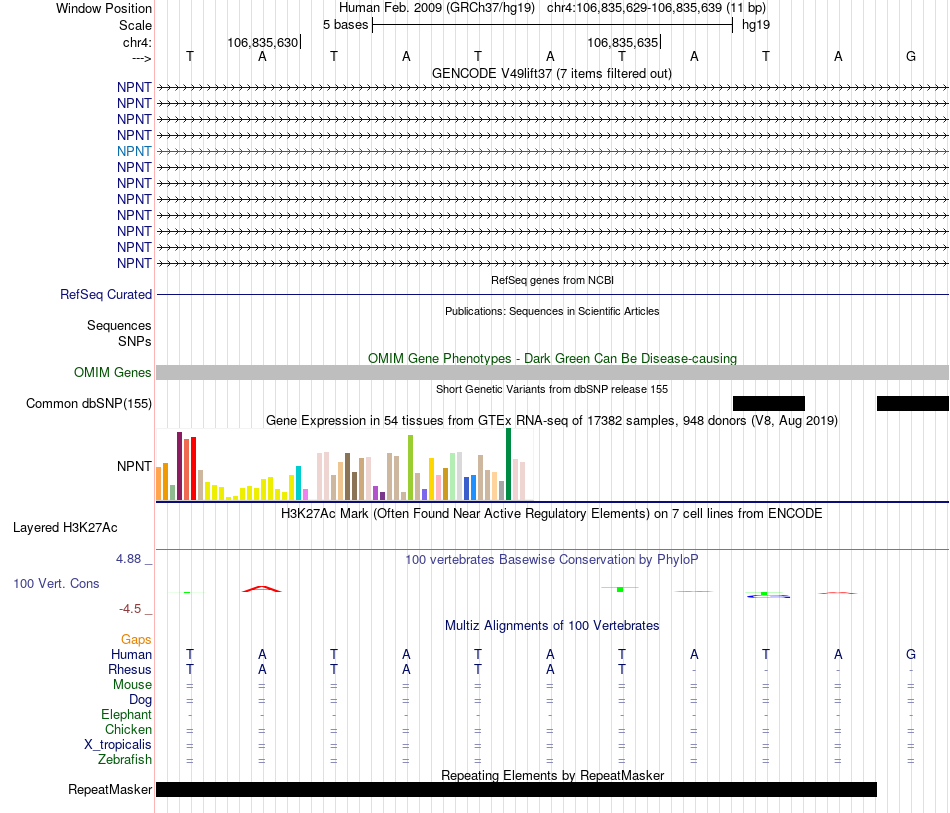950x813 pixels.
Task: Click the black RepeatMasker element bar
Action: click(516, 789)
